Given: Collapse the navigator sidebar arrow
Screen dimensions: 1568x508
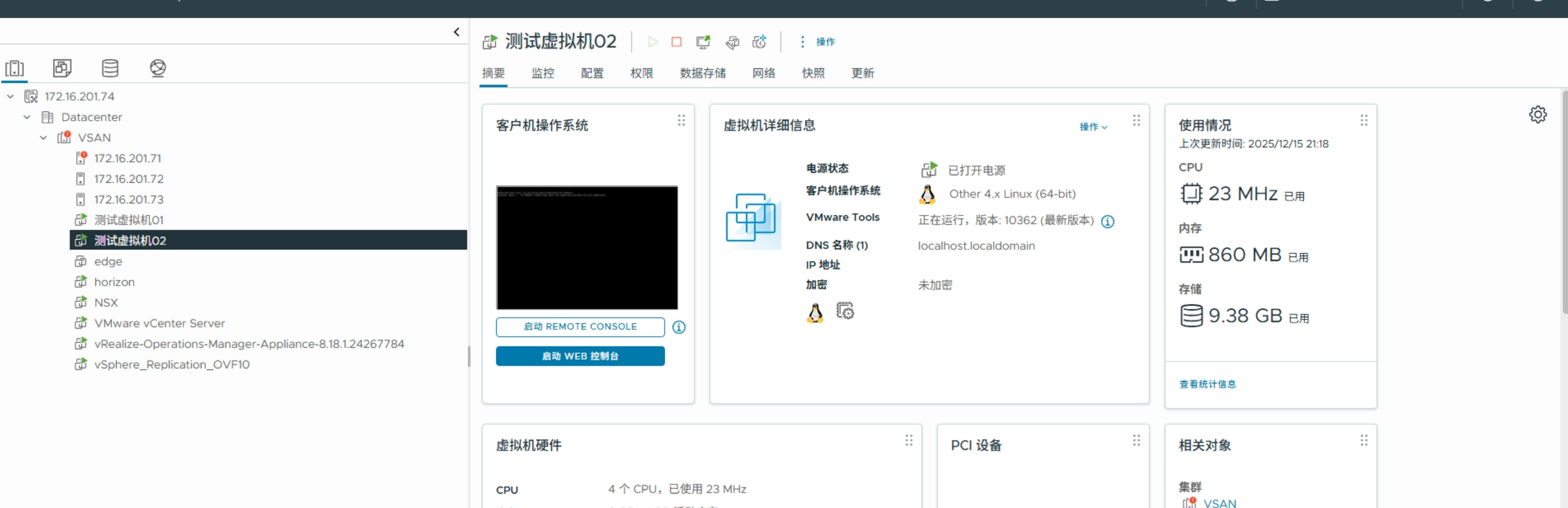Looking at the screenshot, I should [x=457, y=32].
